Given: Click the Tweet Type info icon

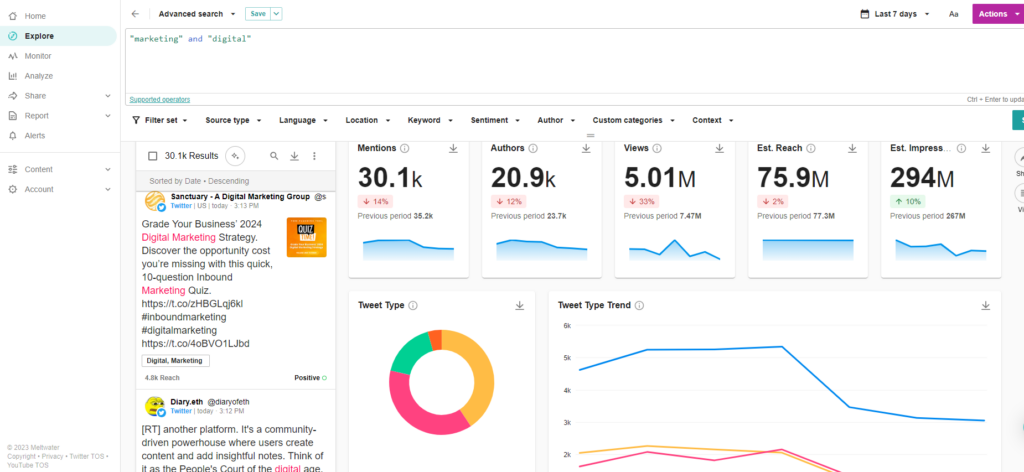Looking at the screenshot, I should (x=413, y=306).
